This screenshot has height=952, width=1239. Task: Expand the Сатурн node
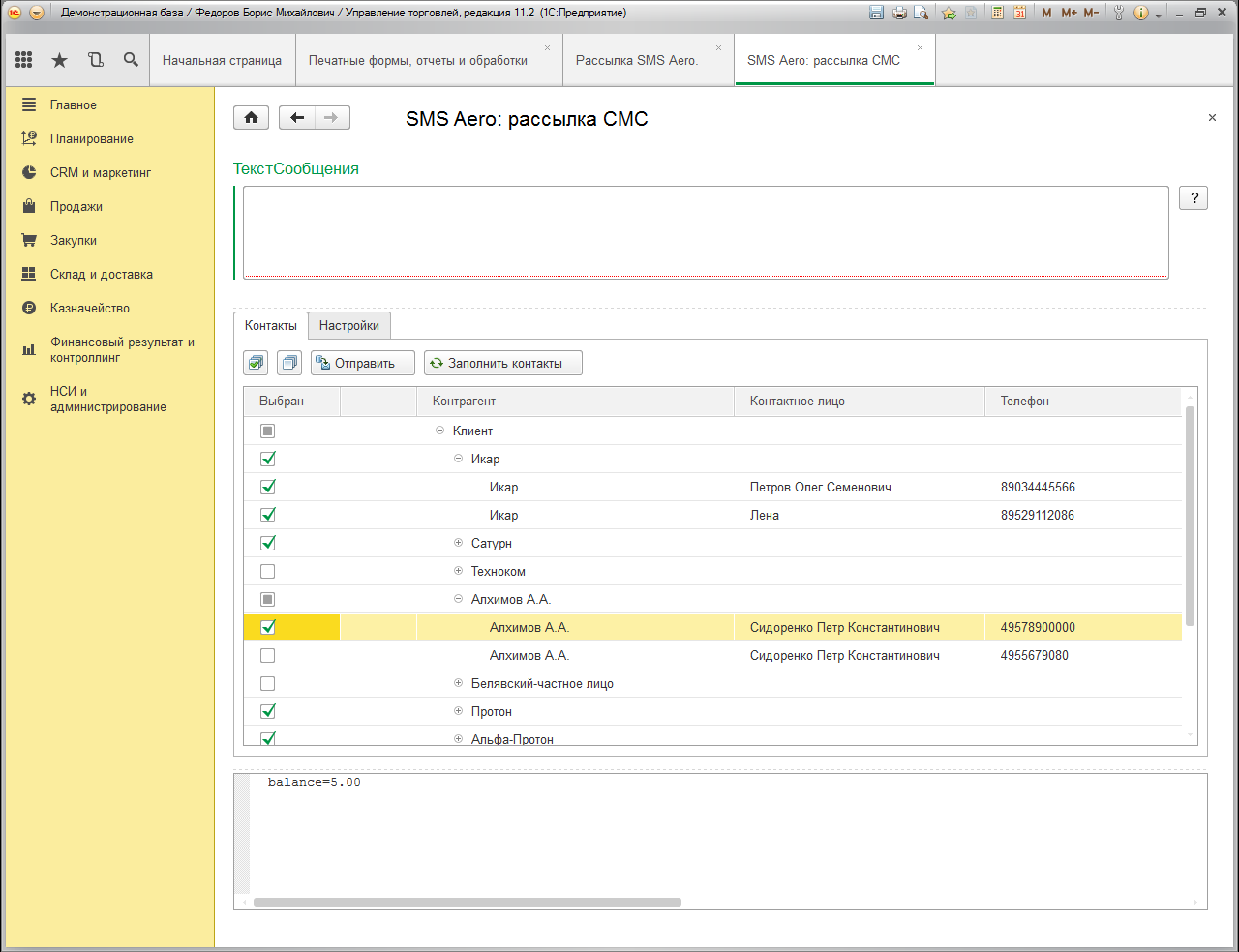coord(459,543)
